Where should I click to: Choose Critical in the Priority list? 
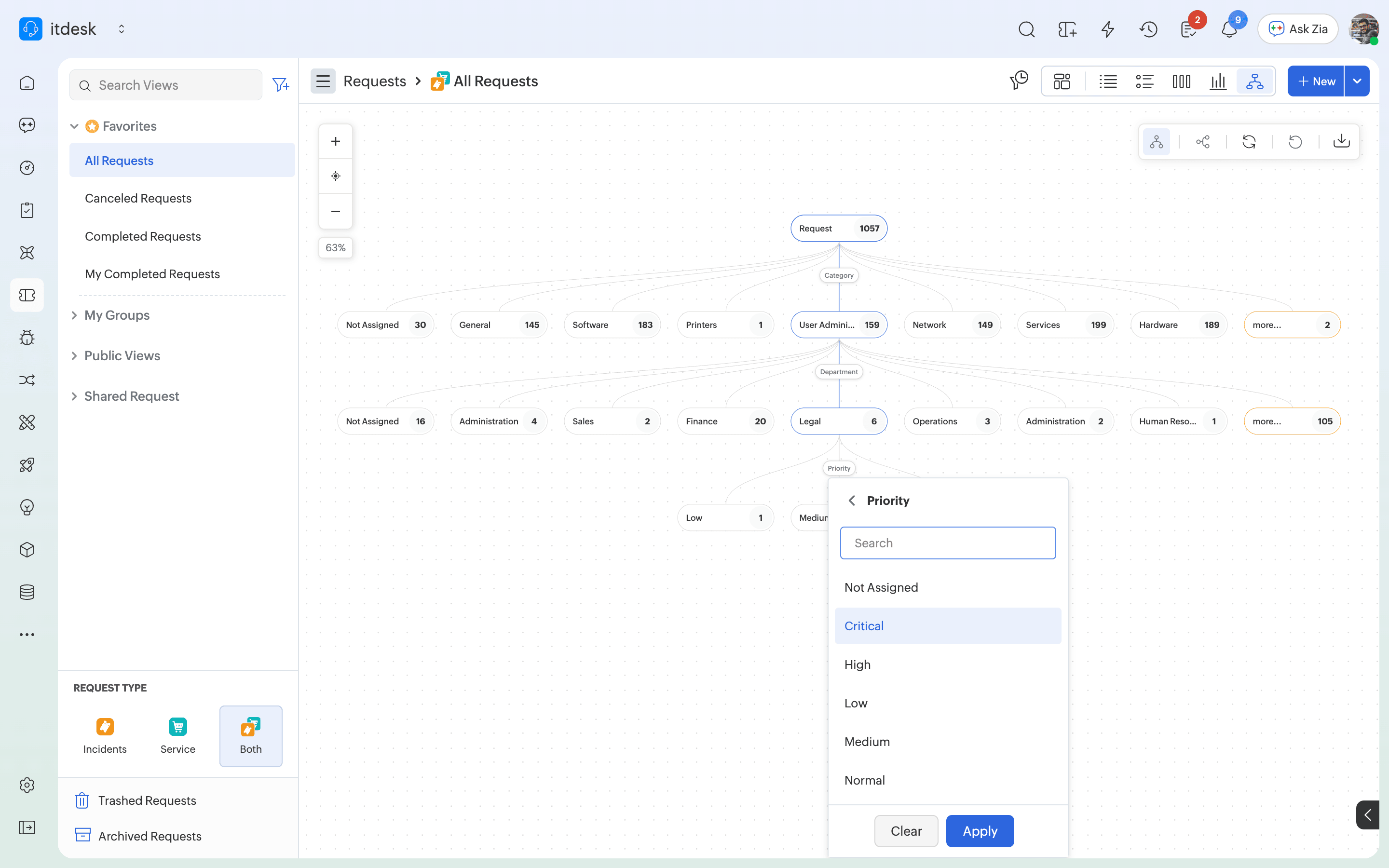[948, 626]
